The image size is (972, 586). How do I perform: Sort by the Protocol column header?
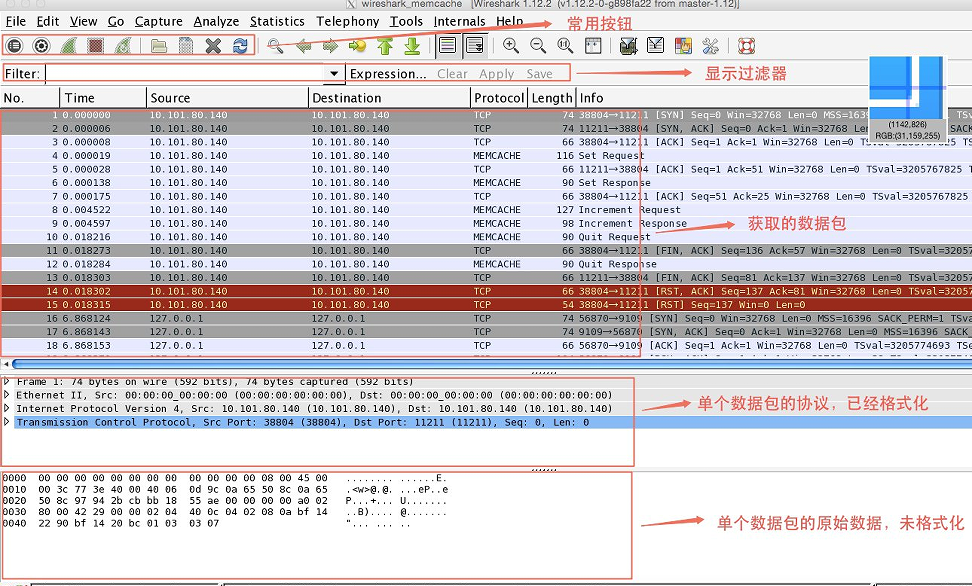[499, 98]
